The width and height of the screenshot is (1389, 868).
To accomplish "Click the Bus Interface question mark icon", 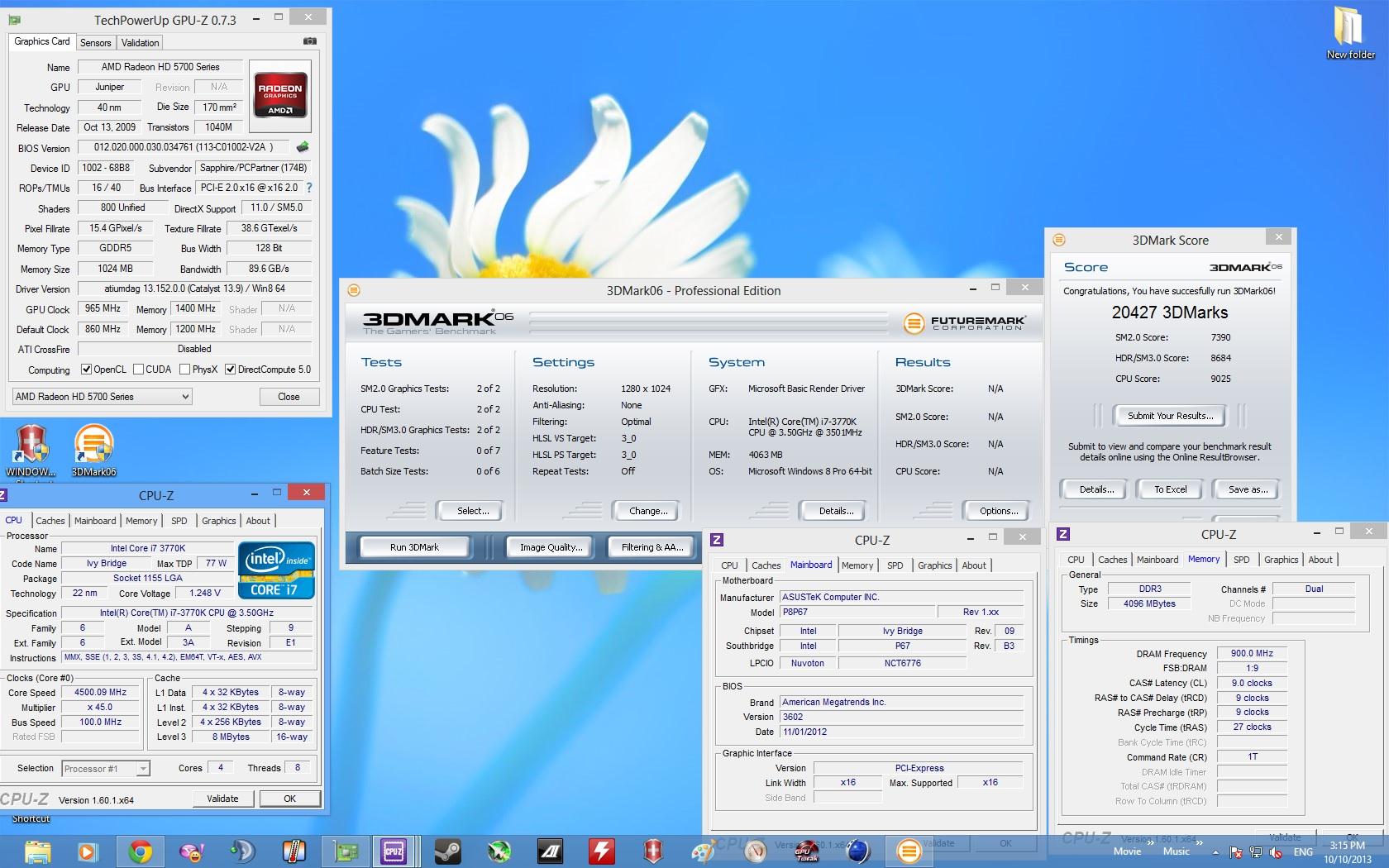I will pyautogui.click(x=309, y=188).
